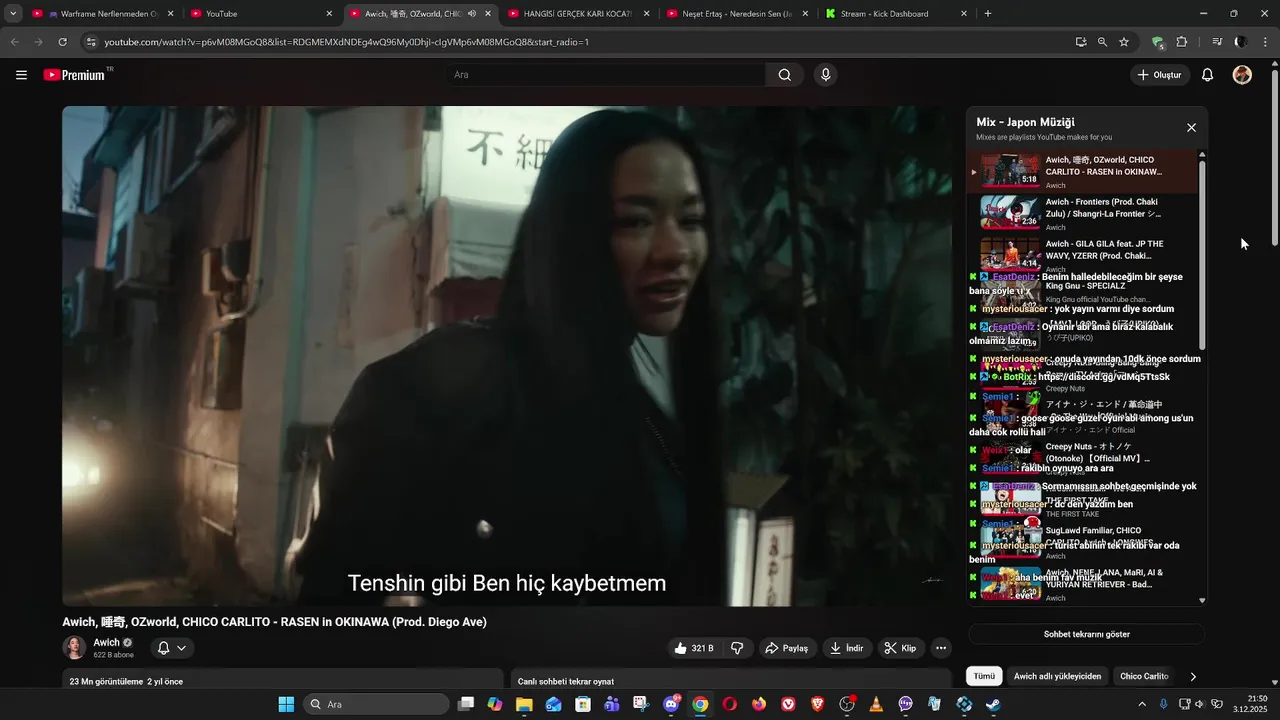The height and width of the screenshot is (720, 1280).
Task: Open the browser media controls icon
Action: point(1217,42)
